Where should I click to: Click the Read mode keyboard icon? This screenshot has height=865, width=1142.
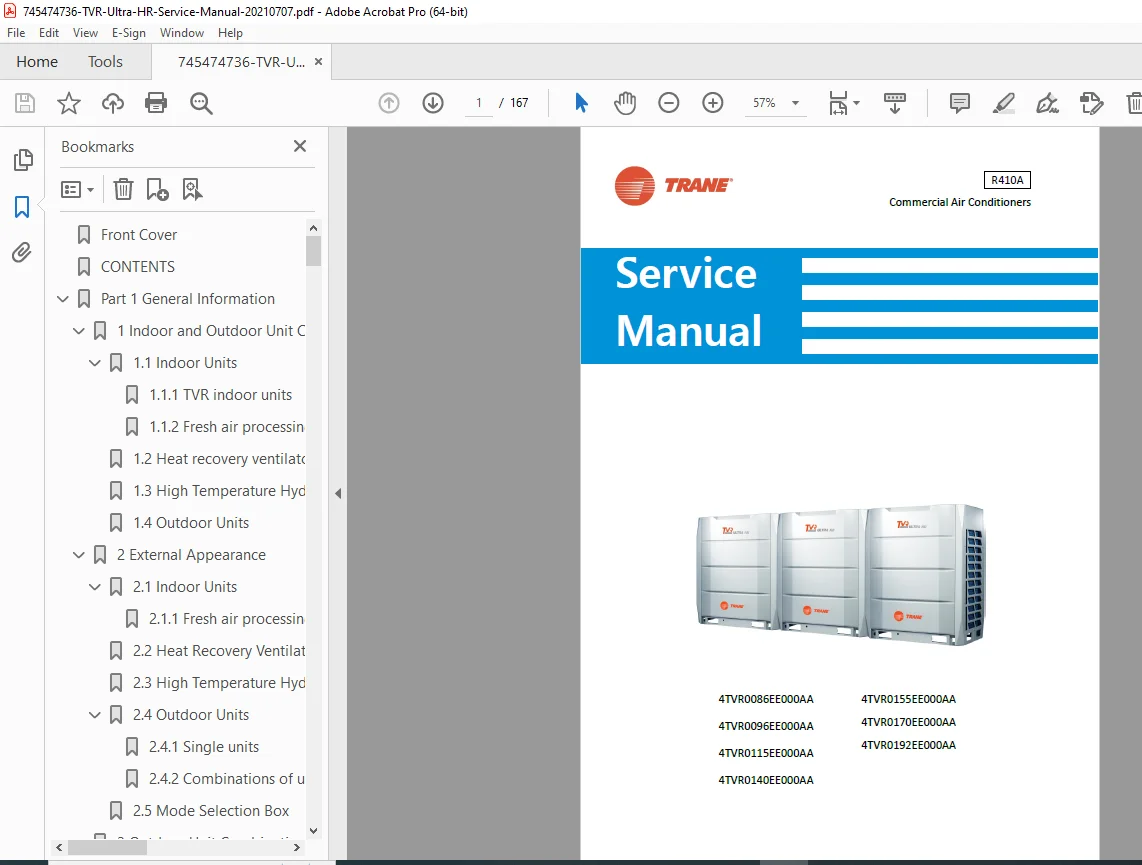coord(894,103)
